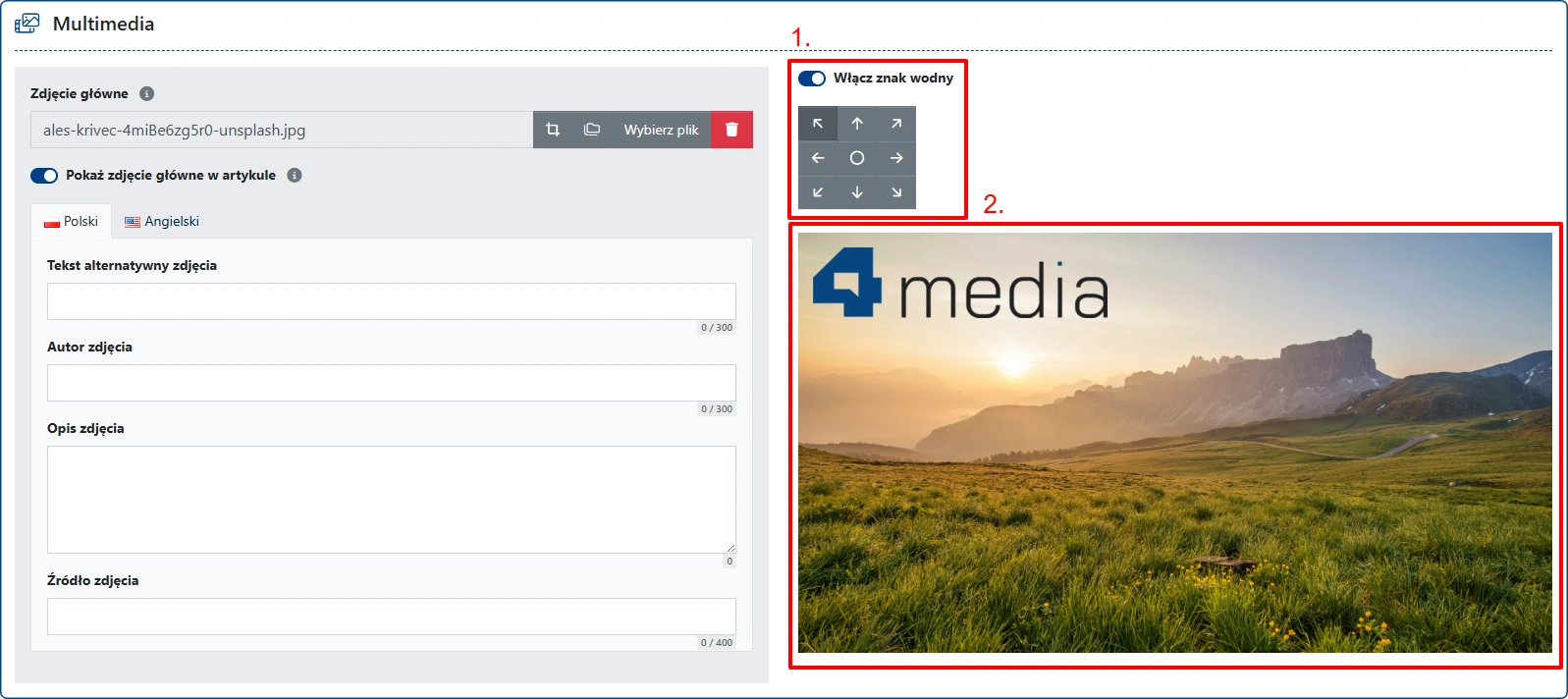The height and width of the screenshot is (699, 1568).
Task: Set watermark position to right arrow
Action: tap(896, 158)
